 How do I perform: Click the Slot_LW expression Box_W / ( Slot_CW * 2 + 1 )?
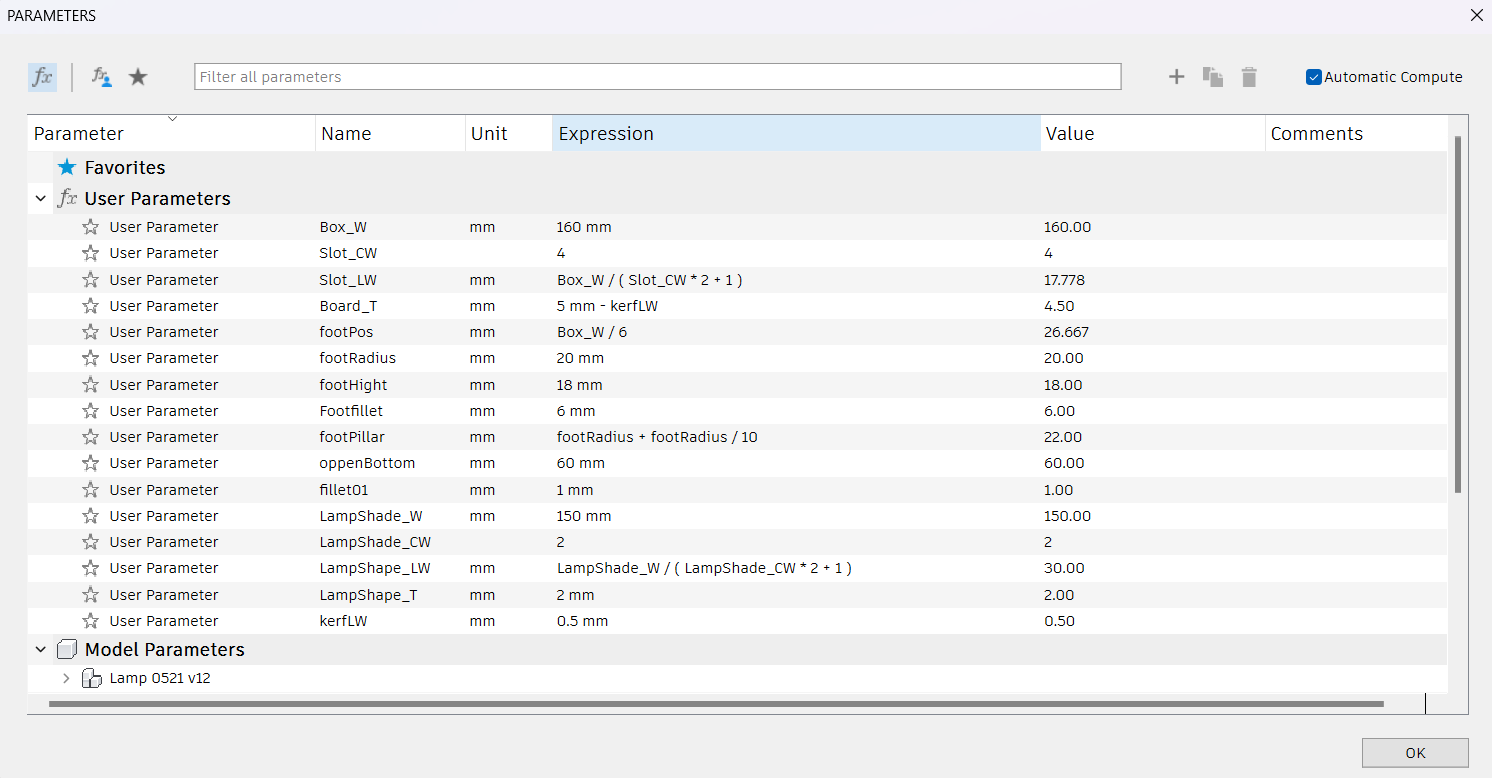coord(650,280)
